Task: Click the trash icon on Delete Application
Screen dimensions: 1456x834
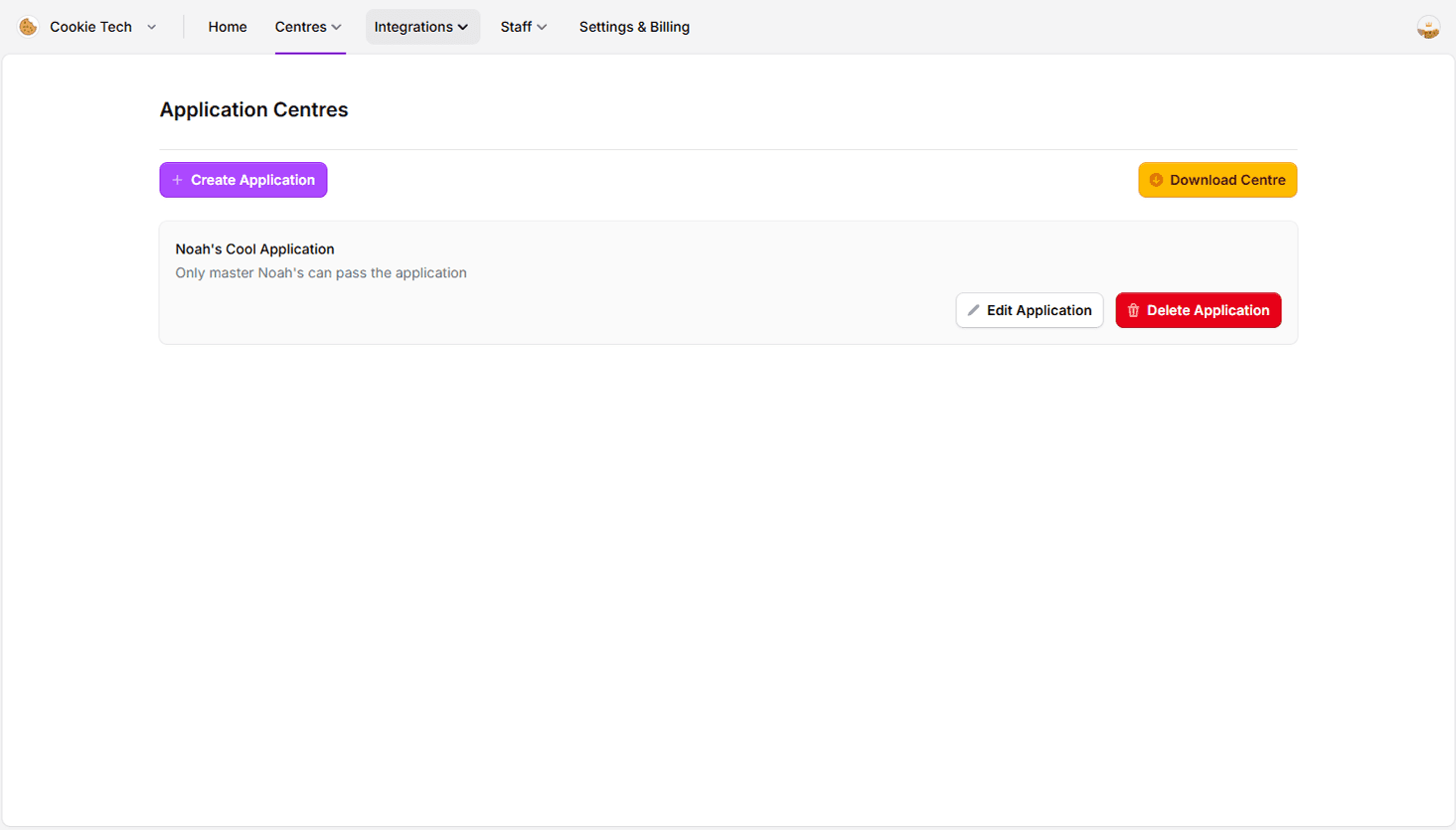Action: 1133,310
